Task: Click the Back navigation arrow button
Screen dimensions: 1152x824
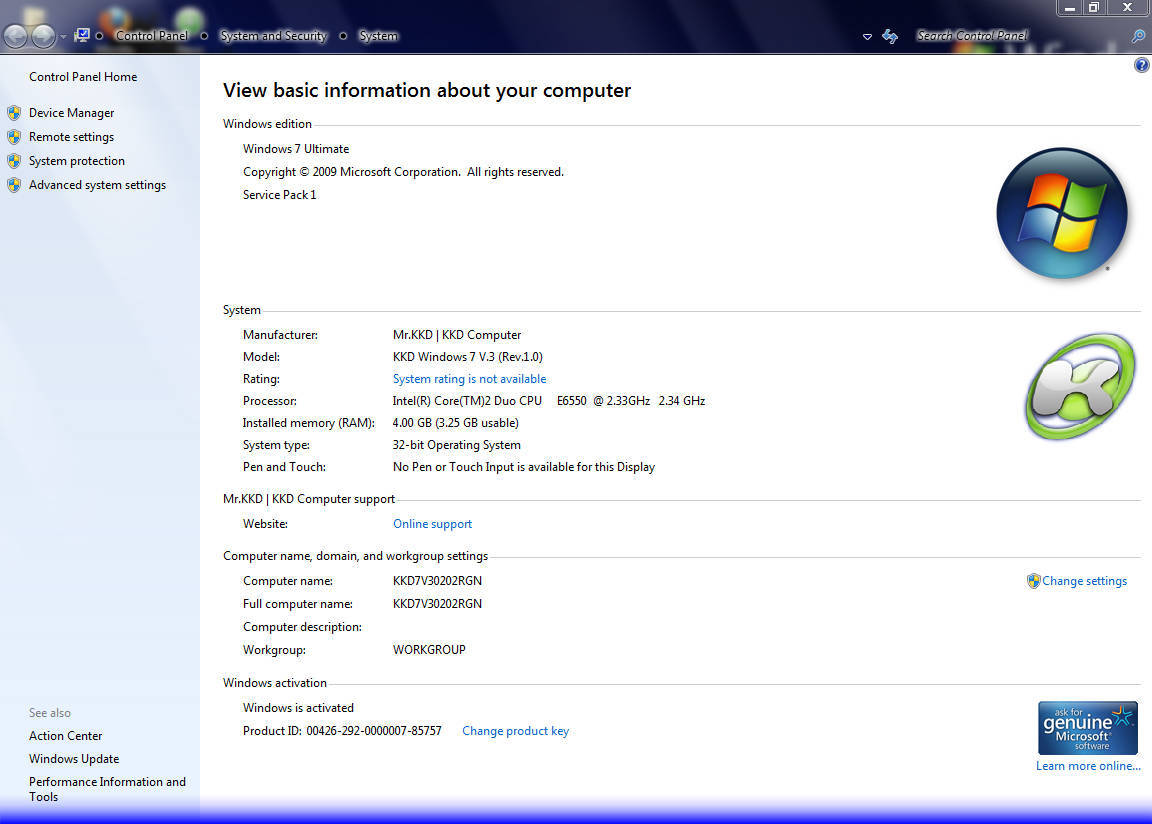Action: click(15, 35)
